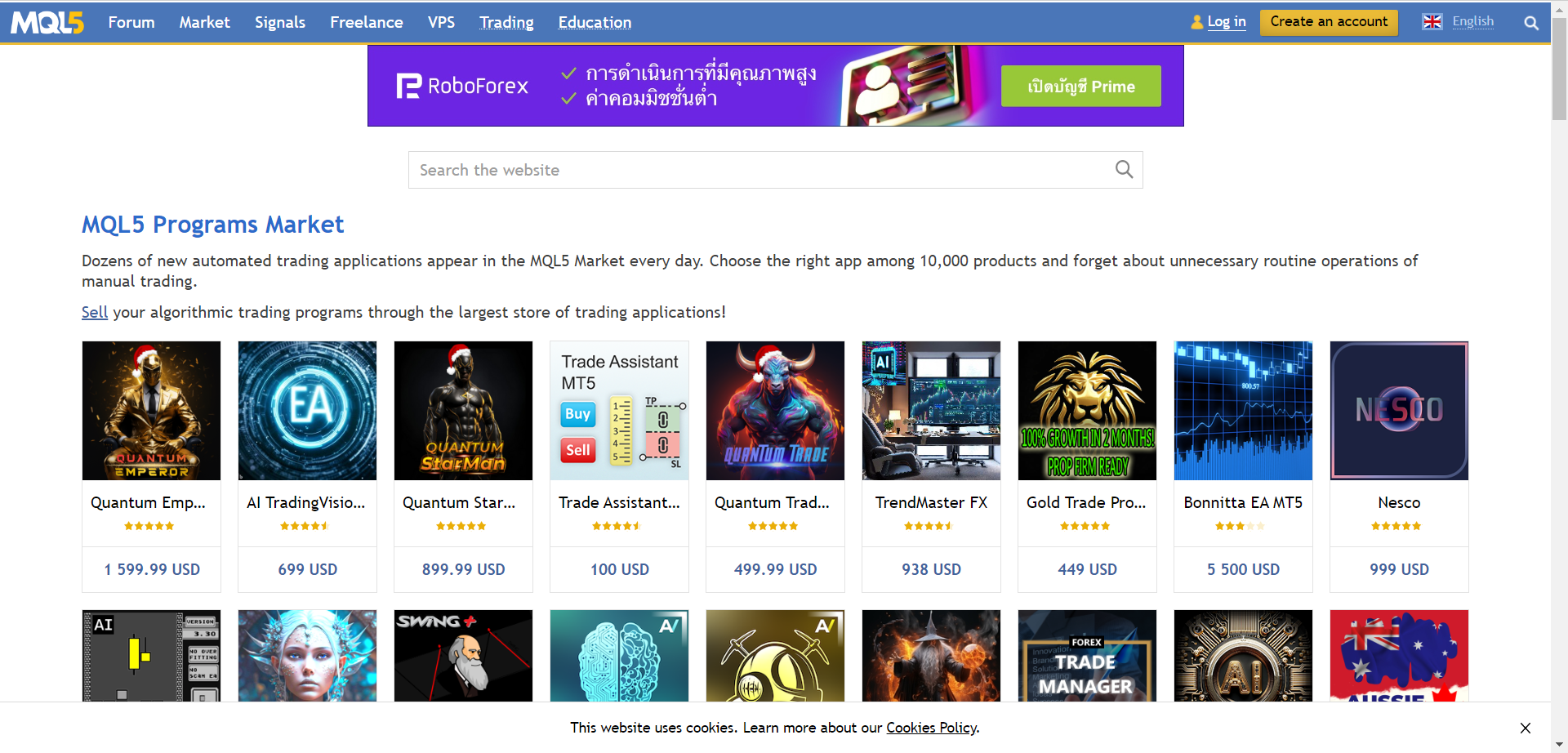Screen dimensions: 1568x753
Task: Click the Quantum Star... title
Action: (459, 503)
